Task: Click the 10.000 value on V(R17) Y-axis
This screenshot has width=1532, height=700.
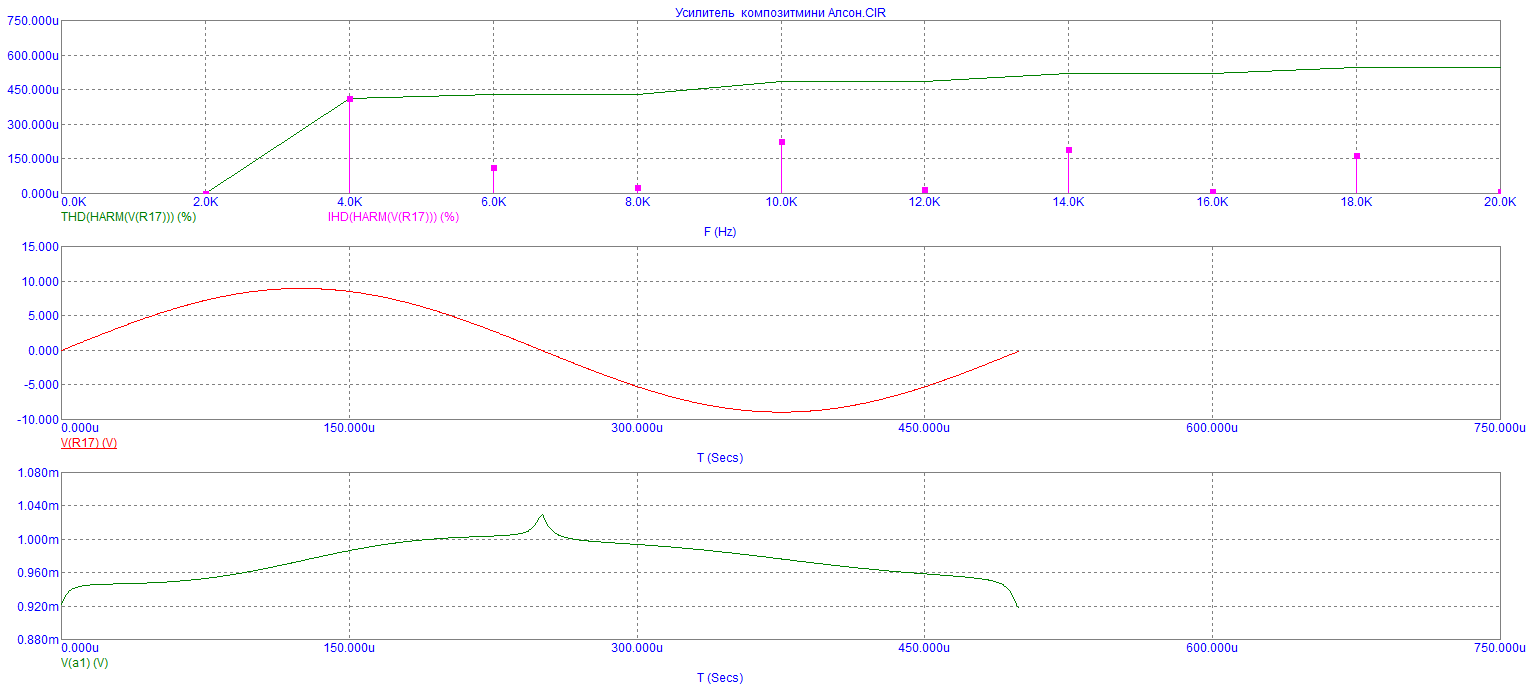Action: pos(38,282)
